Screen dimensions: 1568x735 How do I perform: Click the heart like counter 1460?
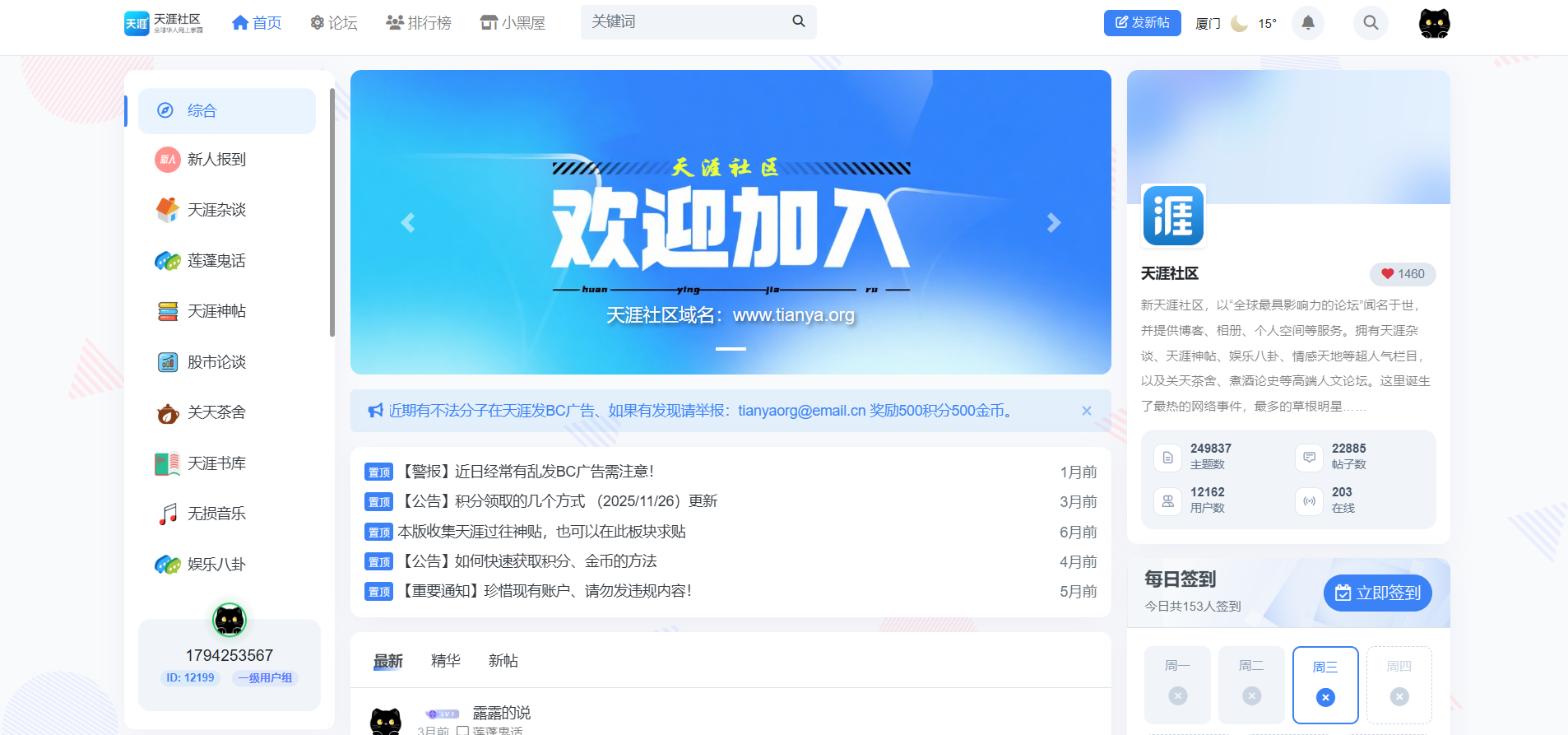pyautogui.click(x=1402, y=274)
